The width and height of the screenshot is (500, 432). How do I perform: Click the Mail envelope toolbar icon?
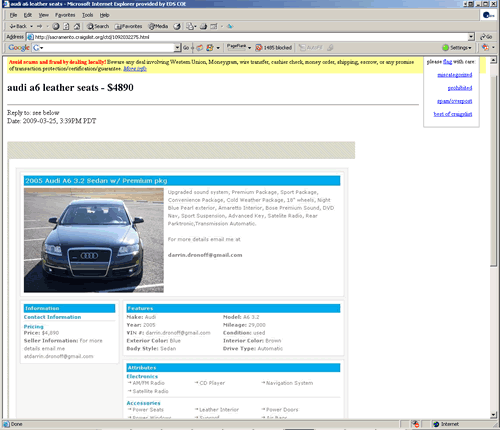[x=189, y=26]
